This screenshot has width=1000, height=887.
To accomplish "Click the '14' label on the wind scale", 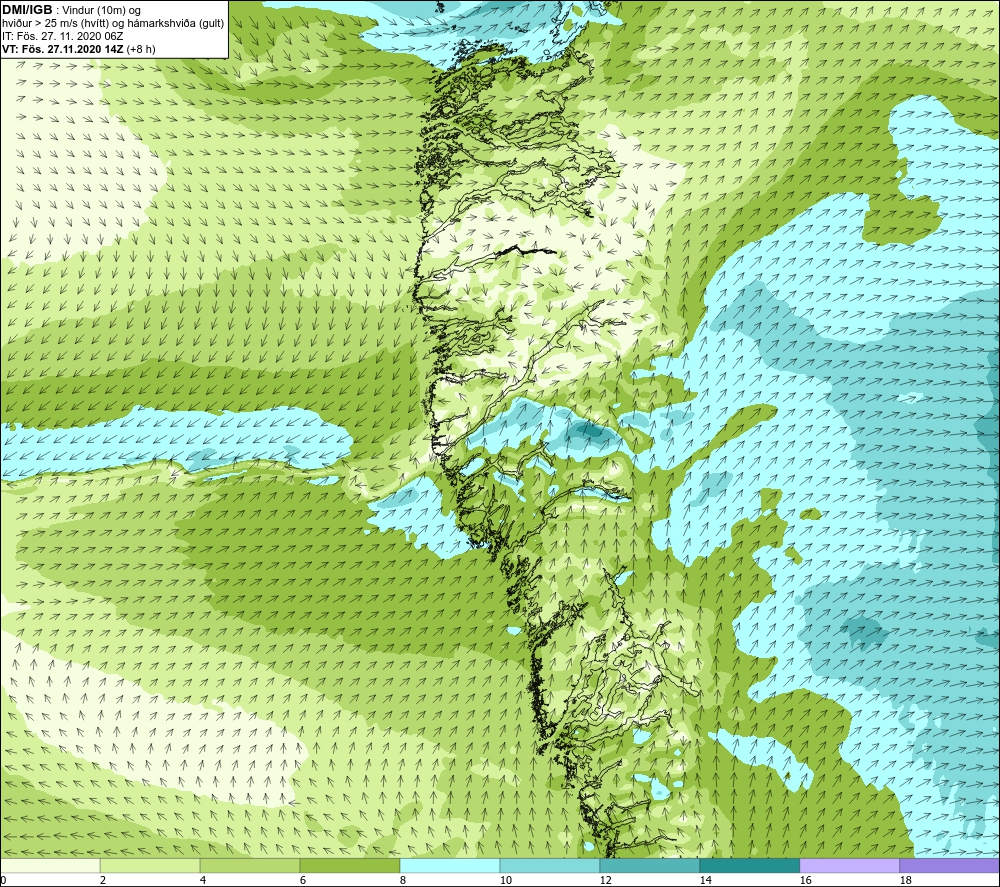I will pos(705,881).
